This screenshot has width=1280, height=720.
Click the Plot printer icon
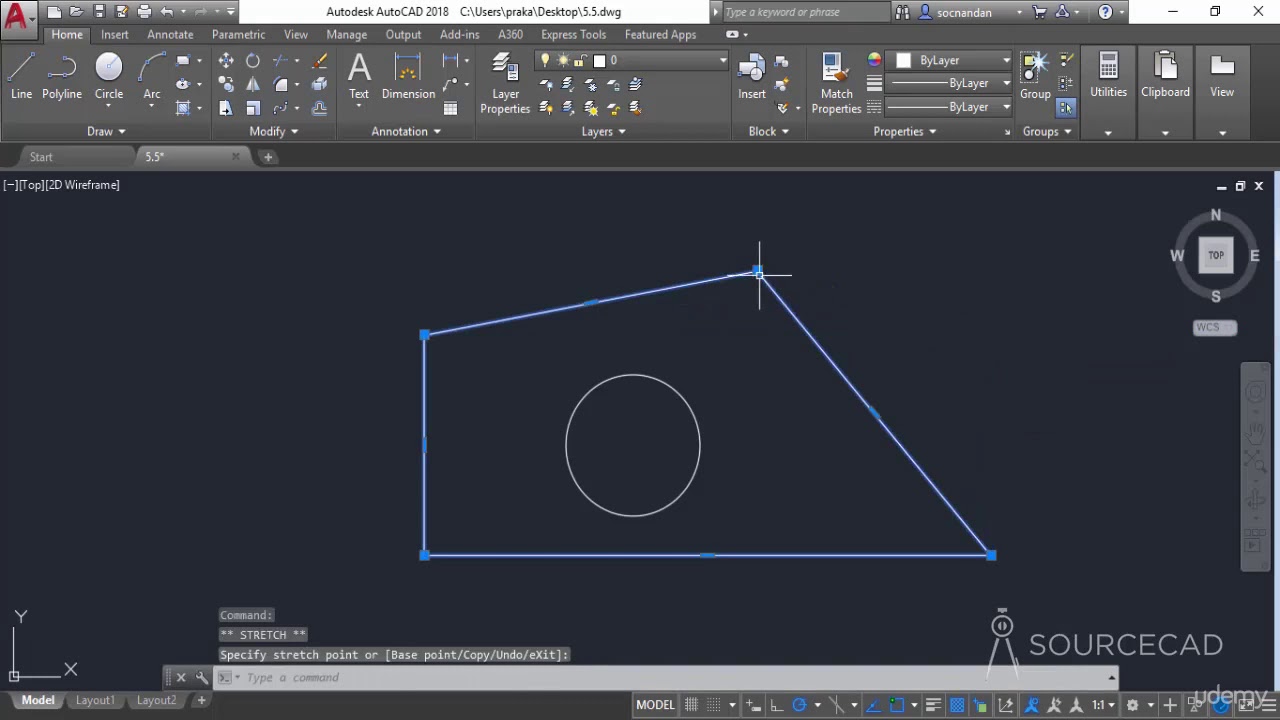pos(144,12)
